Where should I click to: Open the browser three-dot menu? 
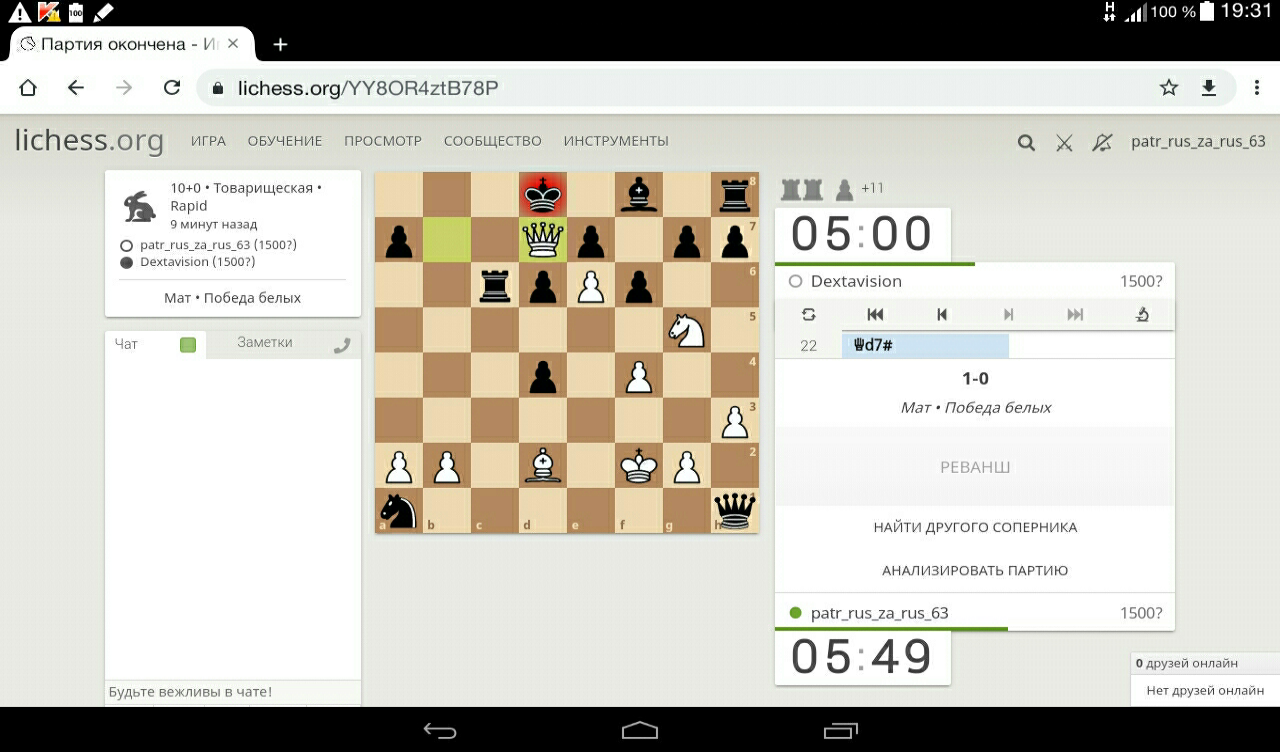(x=1257, y=88)
